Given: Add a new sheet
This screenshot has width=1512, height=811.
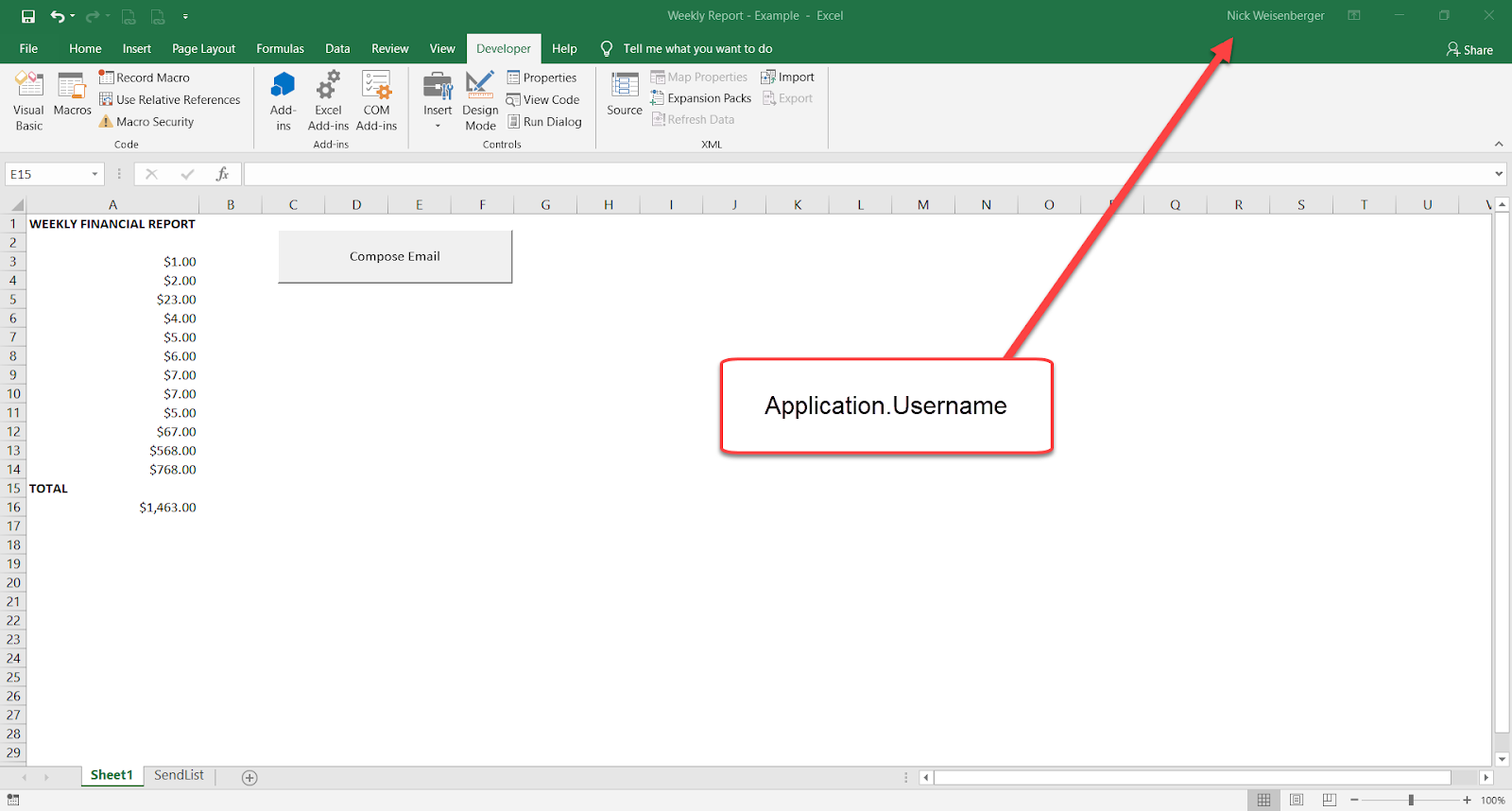Looking at the screenshot, I should [249, 777].
